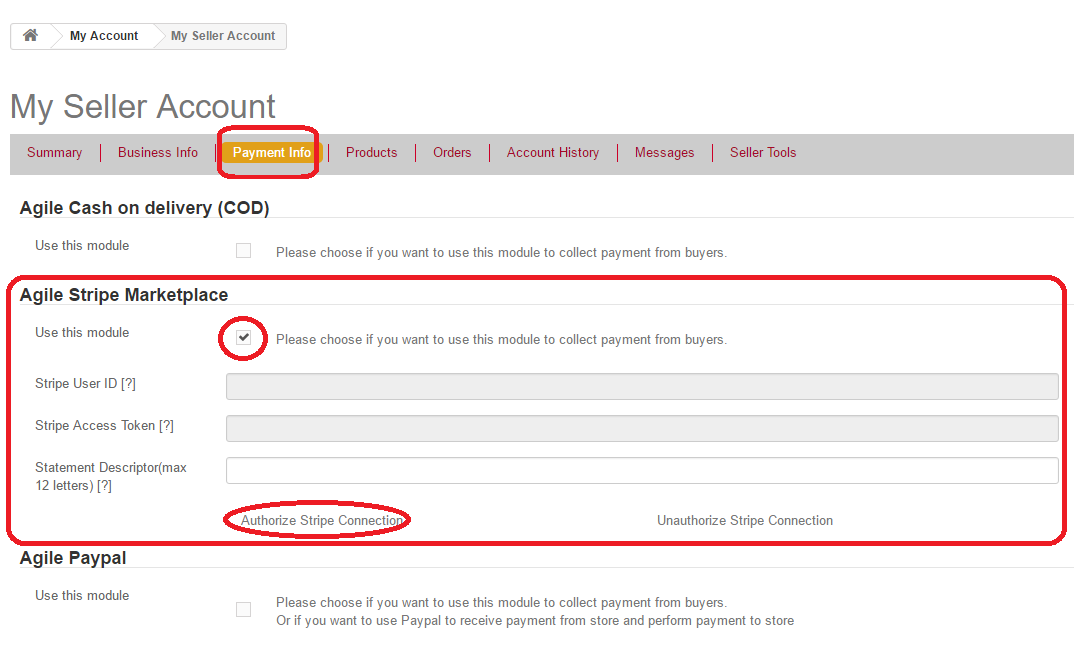The height and width of the screenshot is (650, 1074).
Task: Click the Agile Stripe Marketplace heading
Action: 124,295
